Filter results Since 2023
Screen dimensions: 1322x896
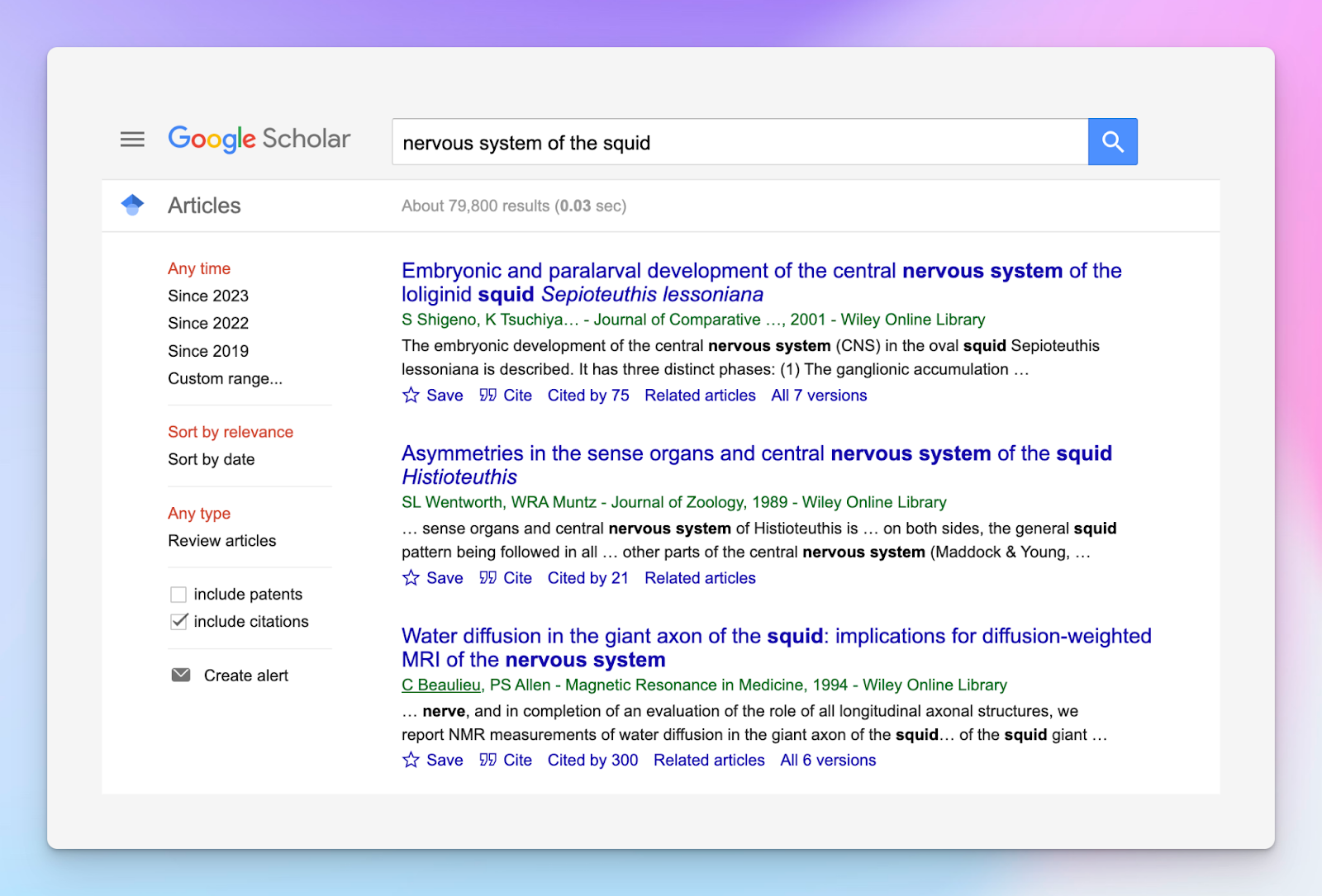[x=208, y=296]
